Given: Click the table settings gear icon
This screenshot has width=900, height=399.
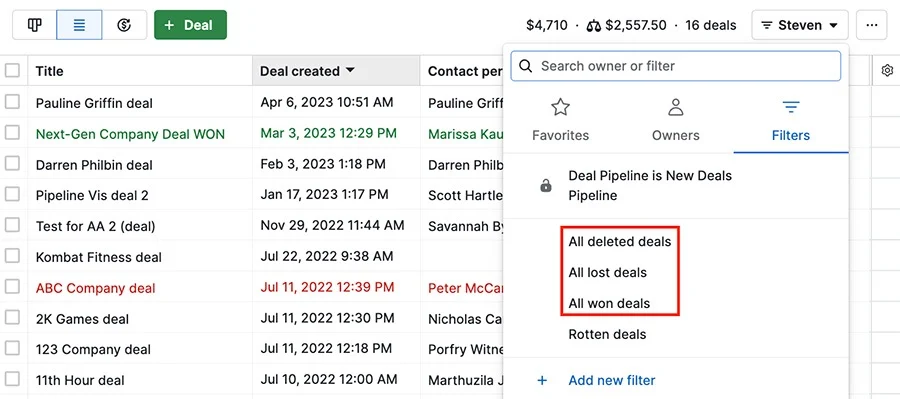Looking at the screenshot, I should pyautogui.click(x=887, y=71).
